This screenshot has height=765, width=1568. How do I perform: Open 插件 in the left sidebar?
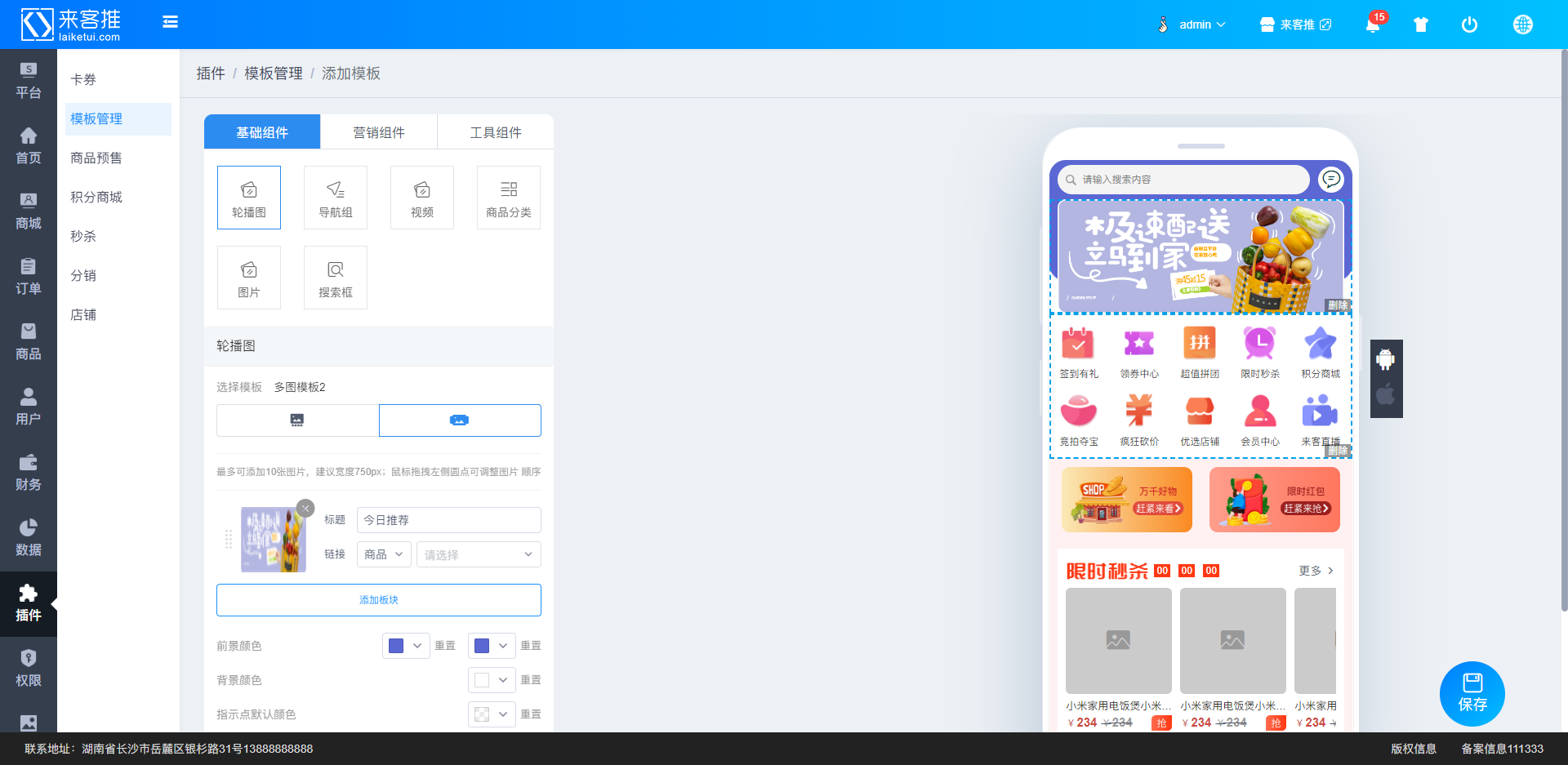pyautogui.click(x=29, y=604)
